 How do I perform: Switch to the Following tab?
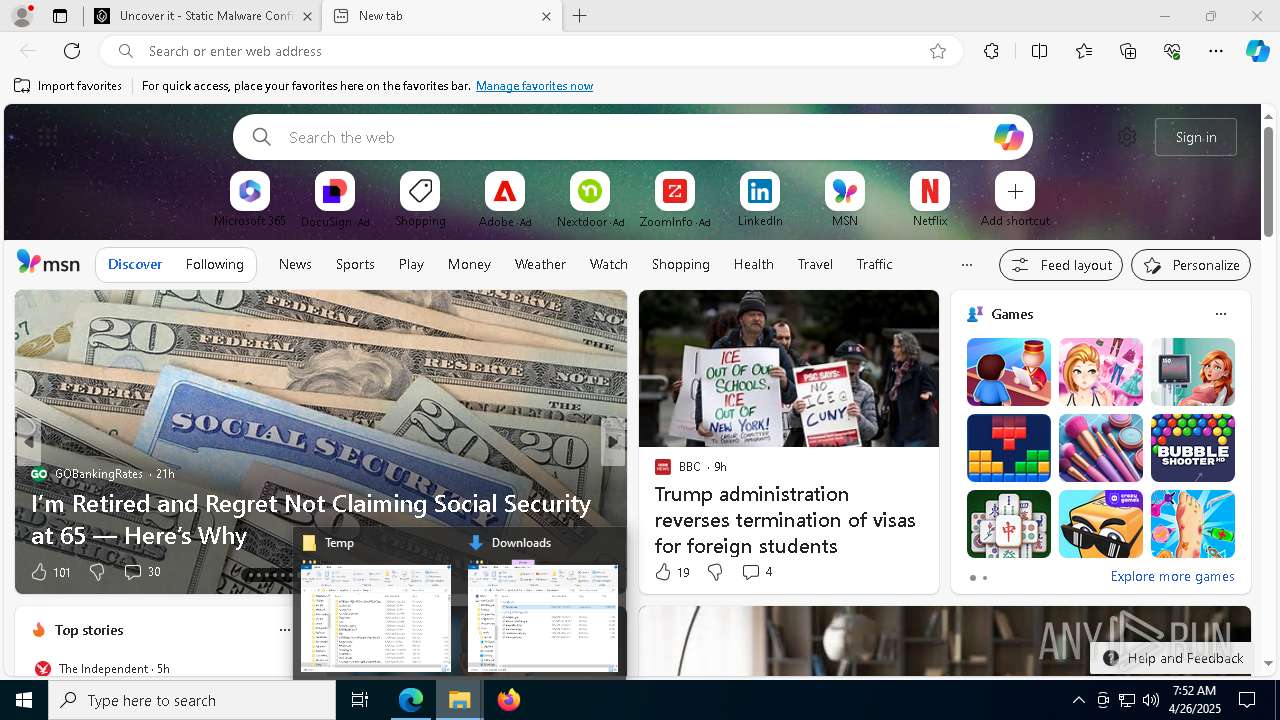click(x=214, y=265)
